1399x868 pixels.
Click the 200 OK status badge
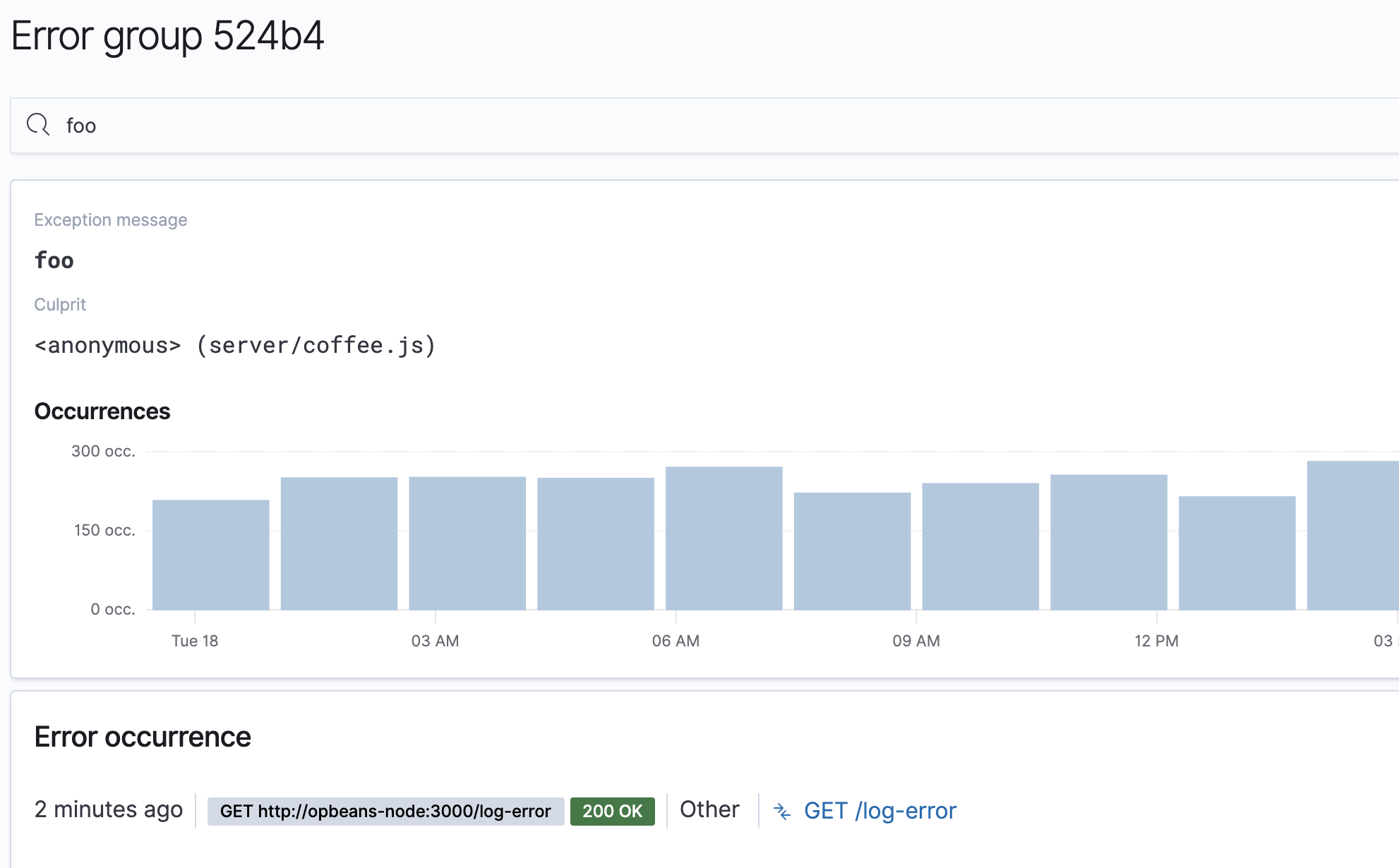[612, 811]
